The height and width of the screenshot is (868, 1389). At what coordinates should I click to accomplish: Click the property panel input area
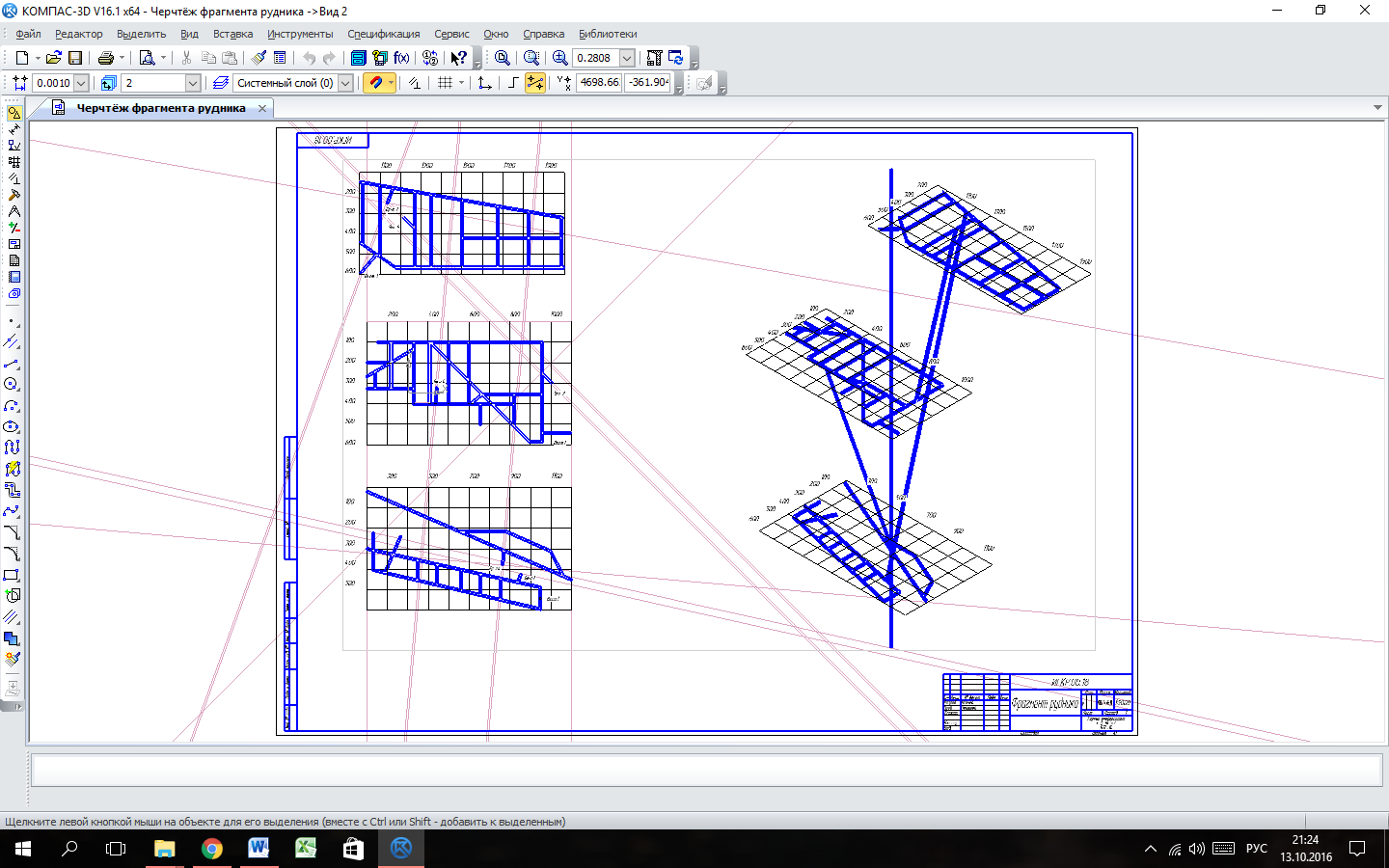pyautogui.click(x=707, y=770)
